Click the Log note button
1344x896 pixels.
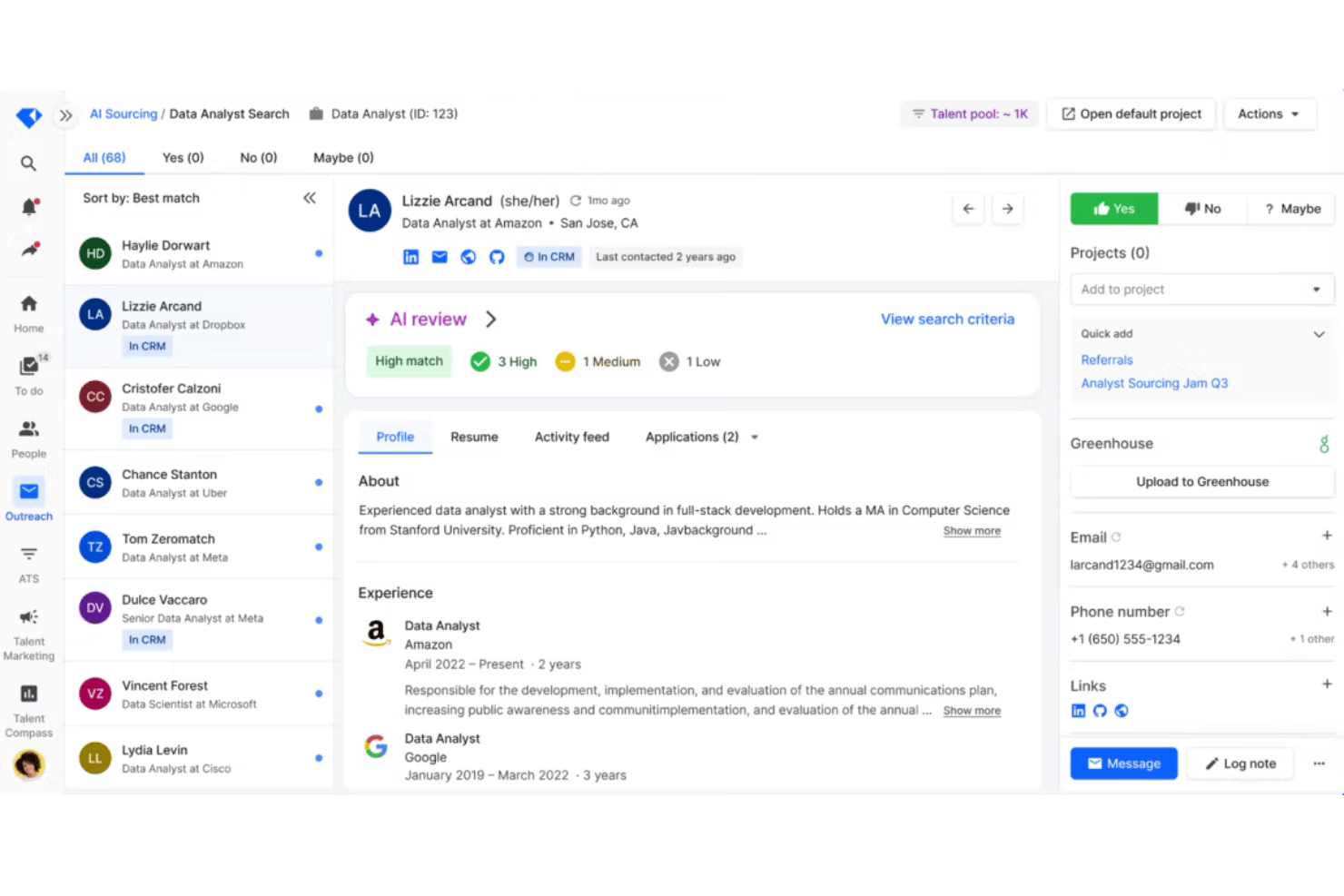[x=1240, y=763]
